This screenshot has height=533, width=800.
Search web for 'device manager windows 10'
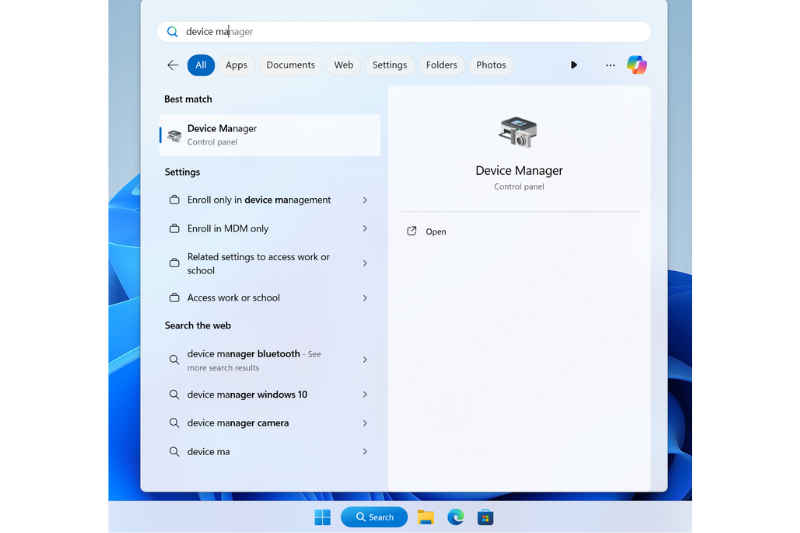click(x=247, y=395)
